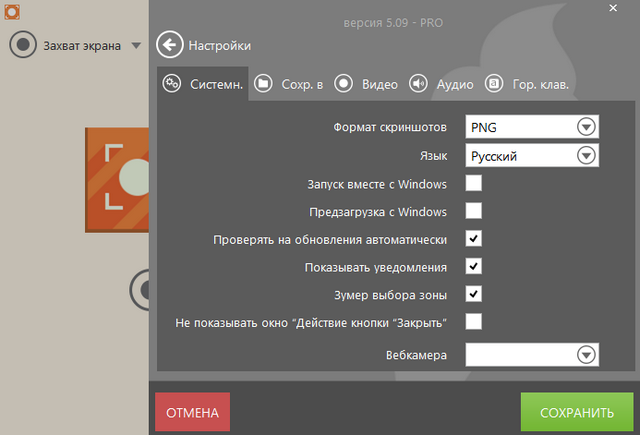The height and width of the screenshot is (435, 640).
Task: Click the back arrow icon beside Настройки
Action: tap(170, 45)
